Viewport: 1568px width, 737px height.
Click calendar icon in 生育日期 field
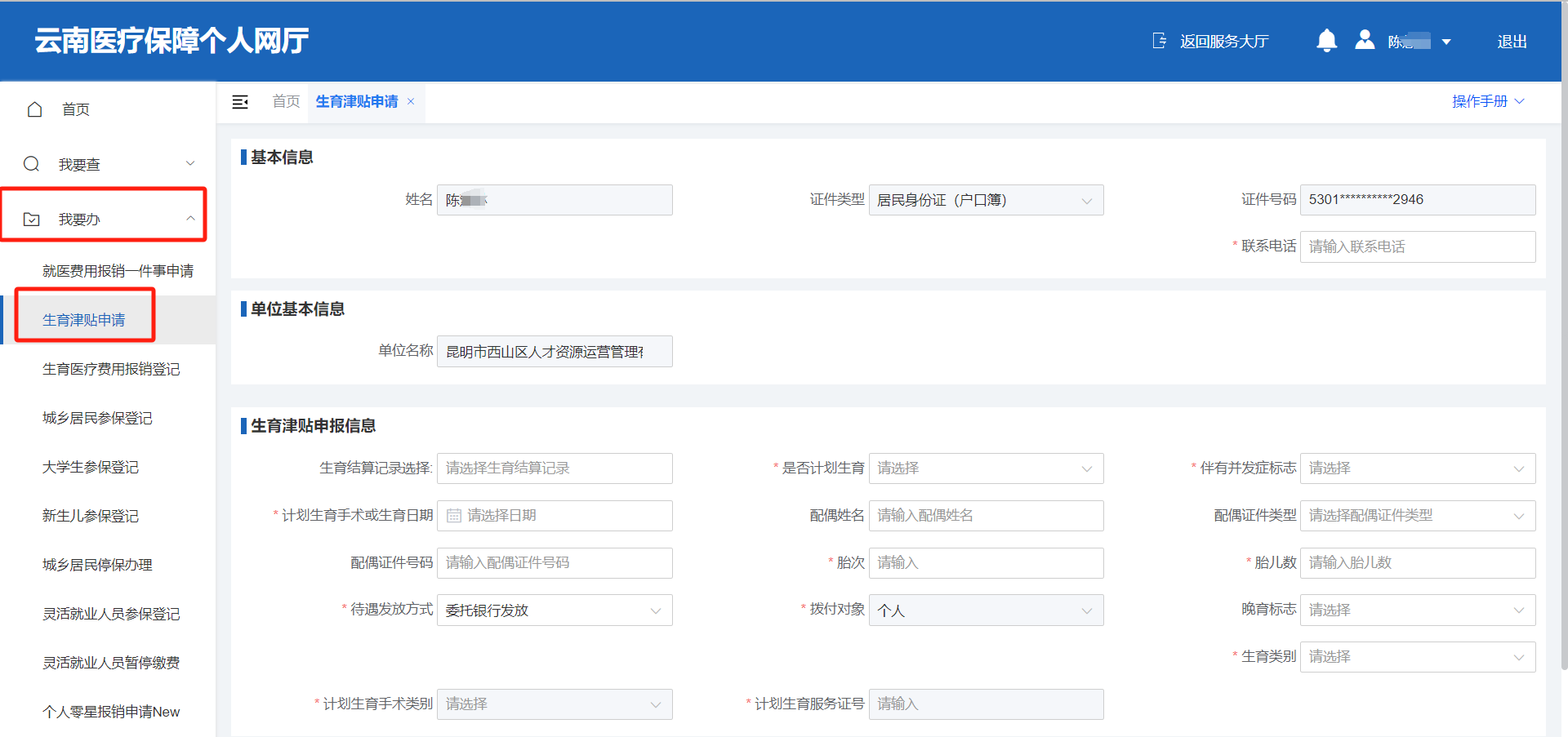(454, 516)
